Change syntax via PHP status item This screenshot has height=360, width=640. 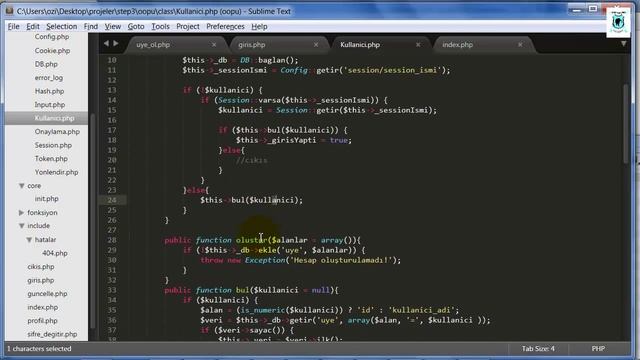(x=598, y=349)
